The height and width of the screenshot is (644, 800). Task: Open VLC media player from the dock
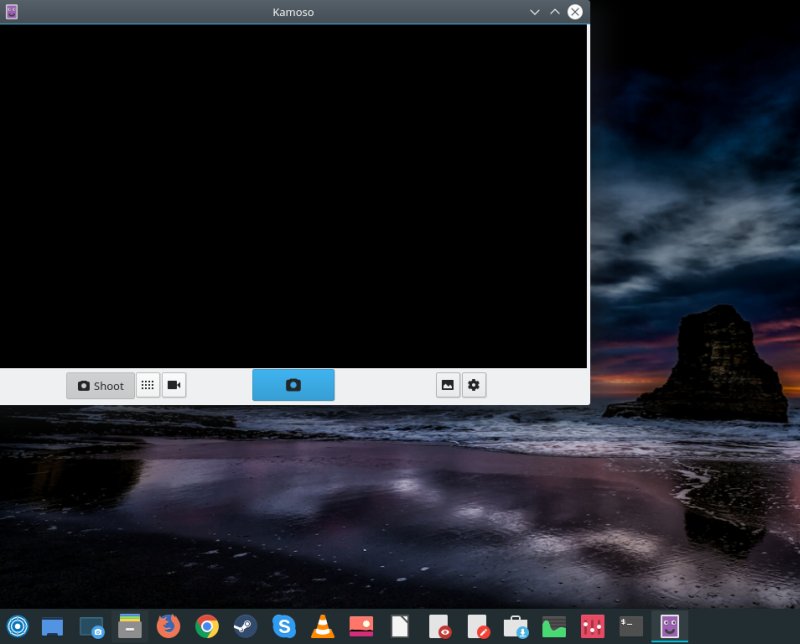(323, 629)
